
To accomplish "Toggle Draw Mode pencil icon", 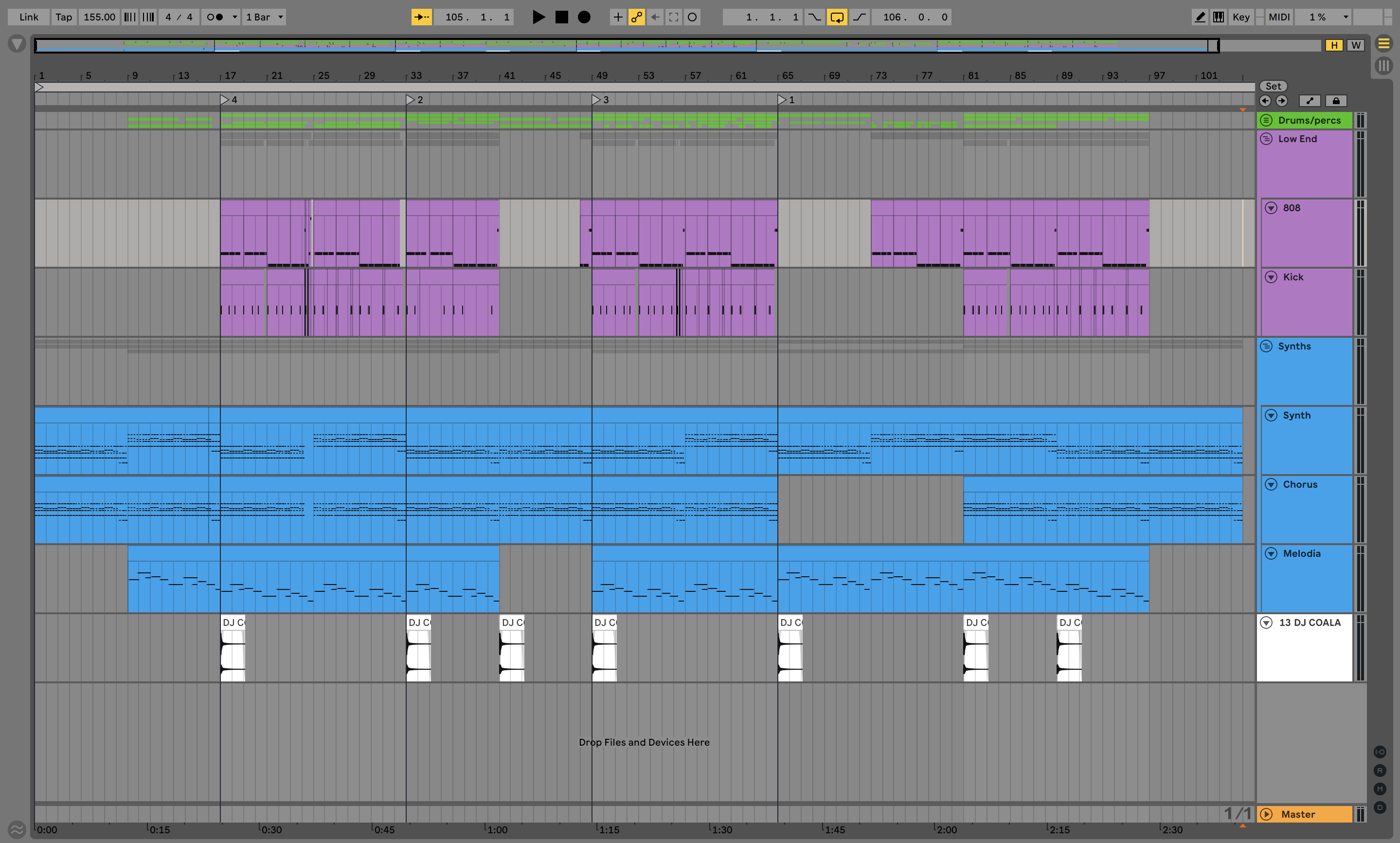I will coord(1200,17).
